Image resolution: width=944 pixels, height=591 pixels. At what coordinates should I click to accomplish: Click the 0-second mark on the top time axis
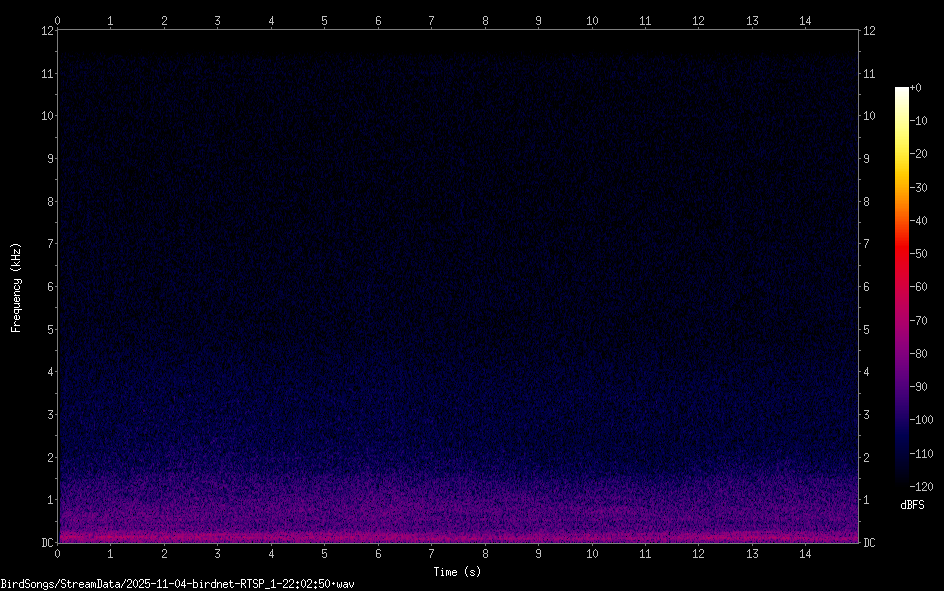click(58, 20)
